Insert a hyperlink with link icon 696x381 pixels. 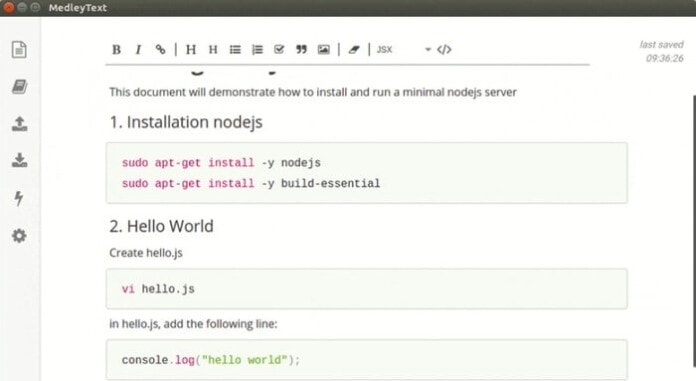point(160,49)
